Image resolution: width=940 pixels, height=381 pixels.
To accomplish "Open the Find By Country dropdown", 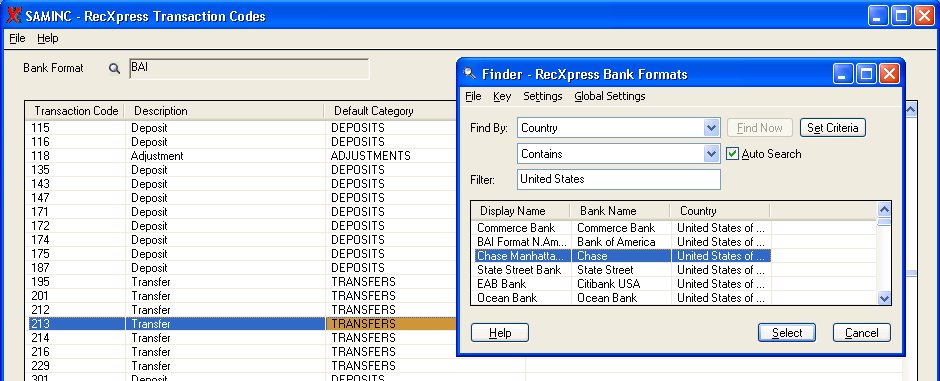I will [711, 128].
